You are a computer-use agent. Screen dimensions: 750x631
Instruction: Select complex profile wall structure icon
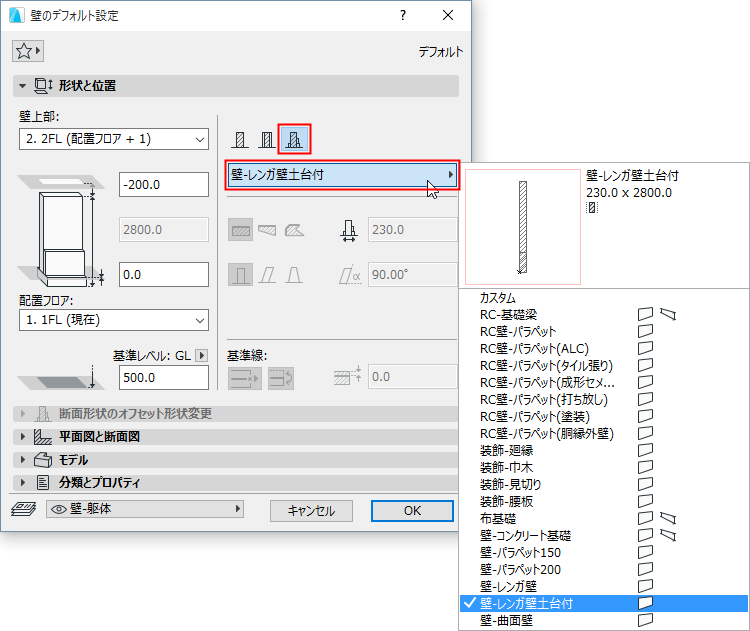click(x=294, y=140)
